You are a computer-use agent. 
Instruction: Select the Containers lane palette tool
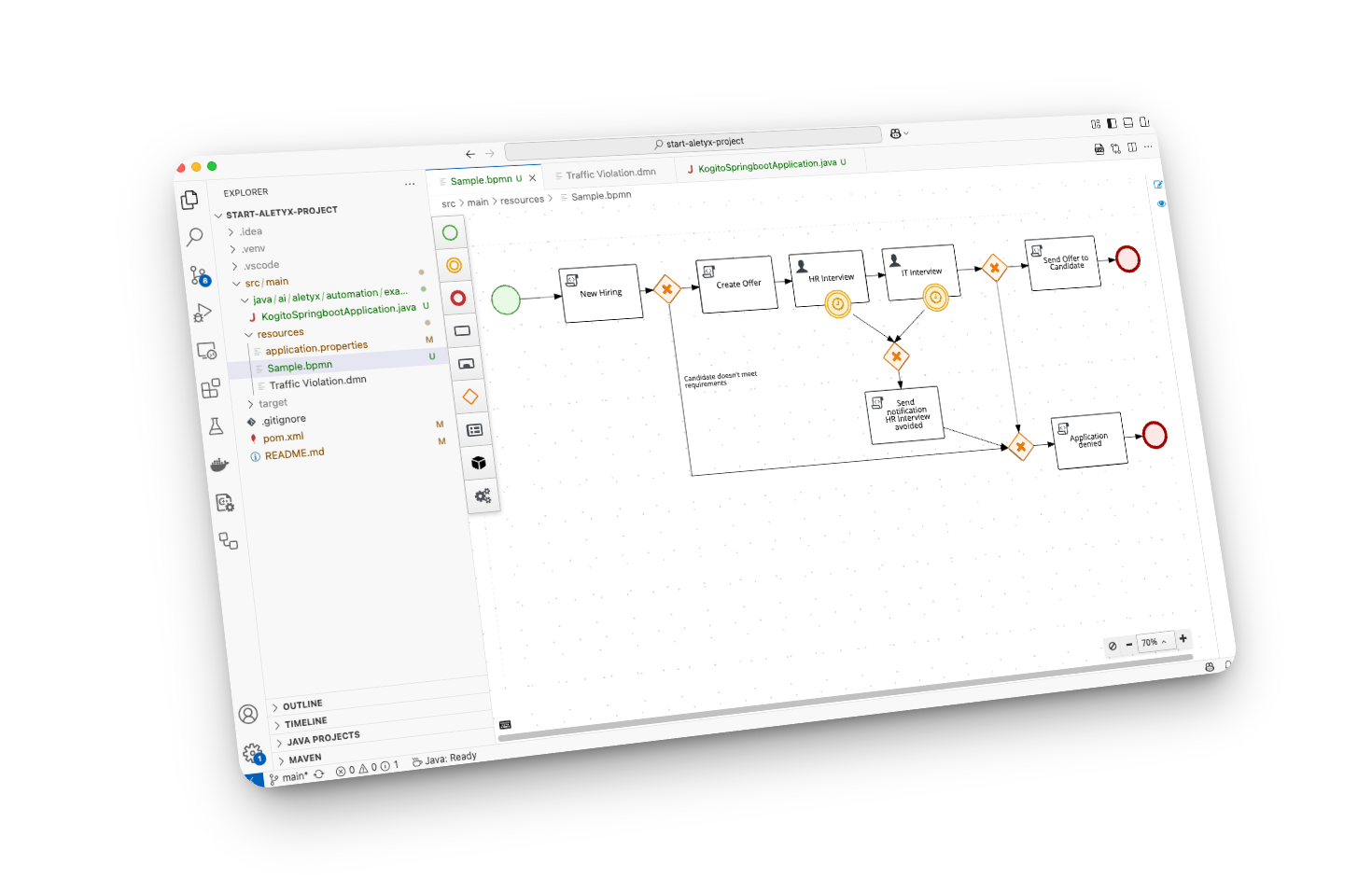coord(474,430)
